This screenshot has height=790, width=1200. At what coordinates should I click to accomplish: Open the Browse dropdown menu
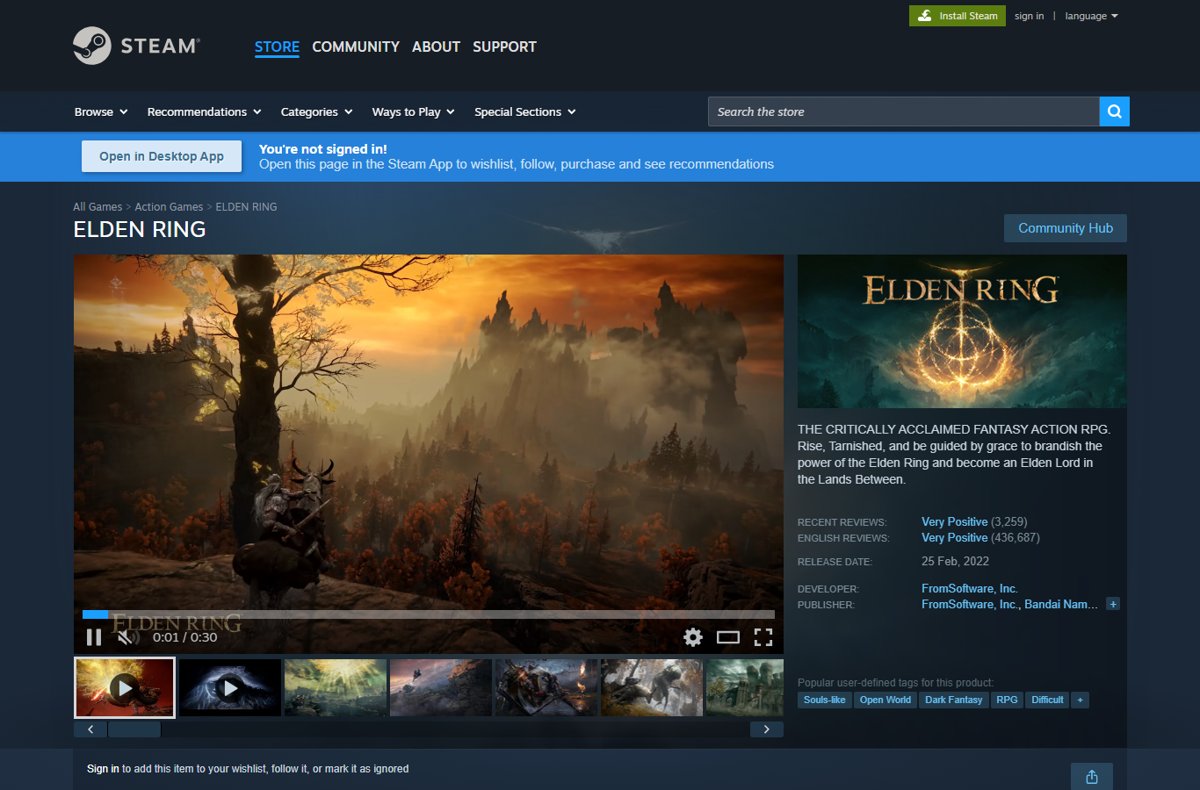[101, 112]
